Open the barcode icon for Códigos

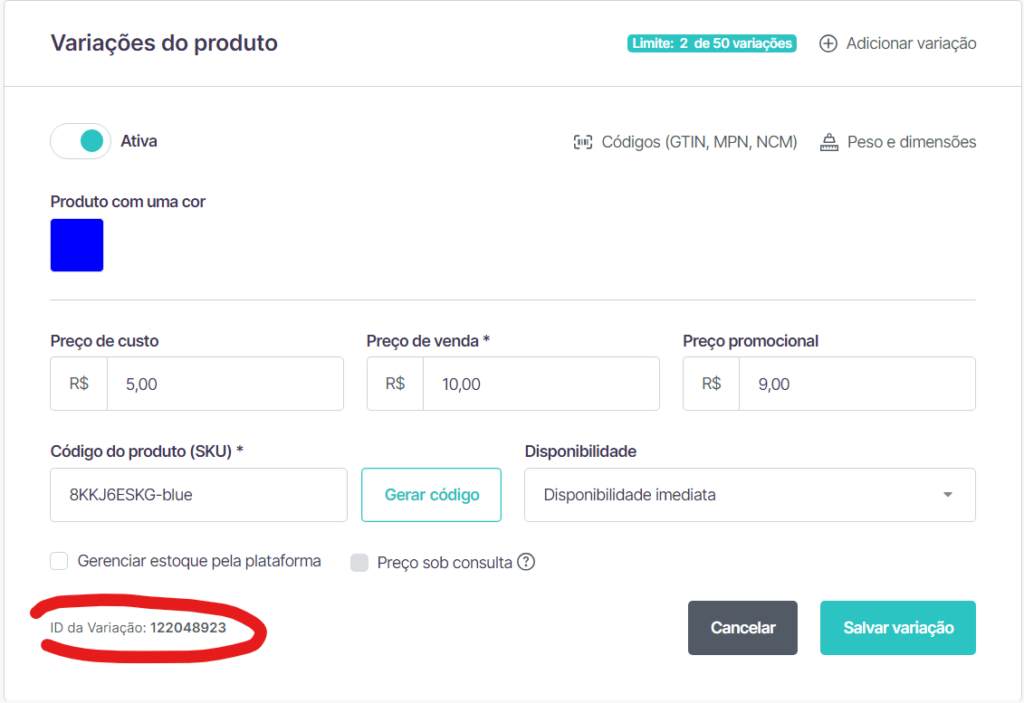pyautogui.click(x=583, y=142)
